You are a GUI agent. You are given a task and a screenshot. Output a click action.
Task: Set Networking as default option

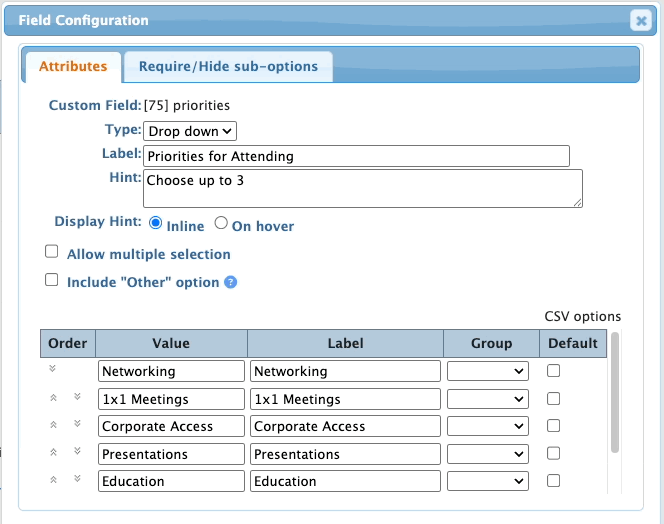[x=553, y=371]
